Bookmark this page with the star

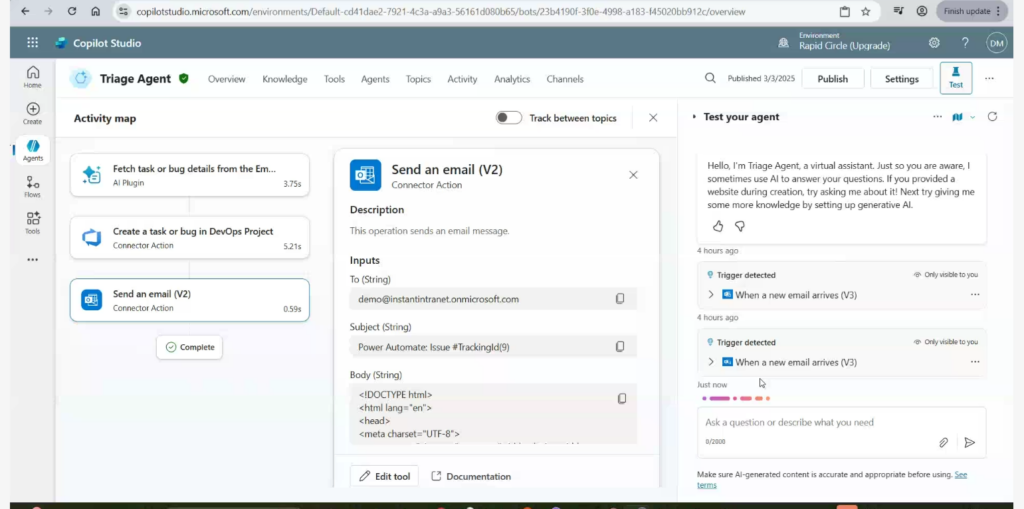pyautogui.click(x=865, y=11)
